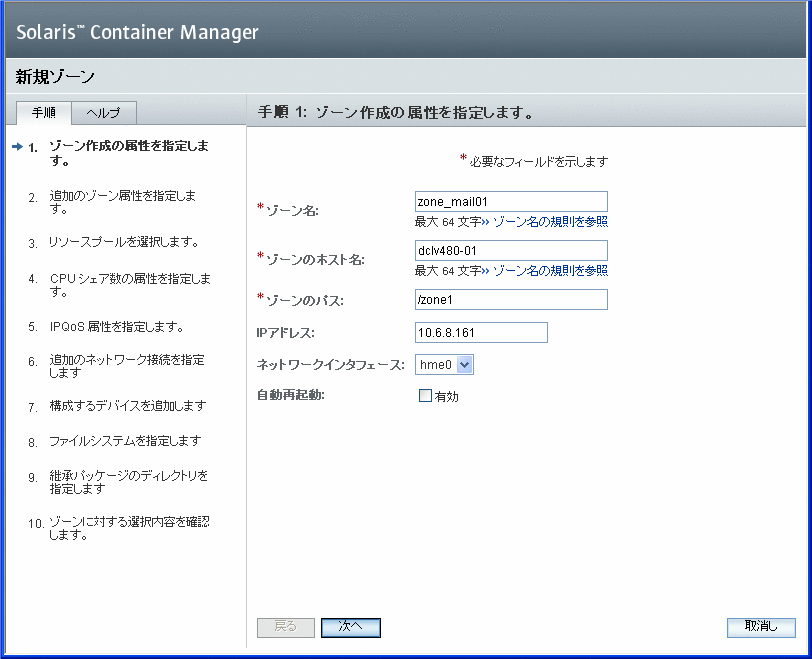Open ゾーン名の規則を参照 link under ホスト名
Image resolution: width=812 pixels, height=659 pixels.
point(550,270)
